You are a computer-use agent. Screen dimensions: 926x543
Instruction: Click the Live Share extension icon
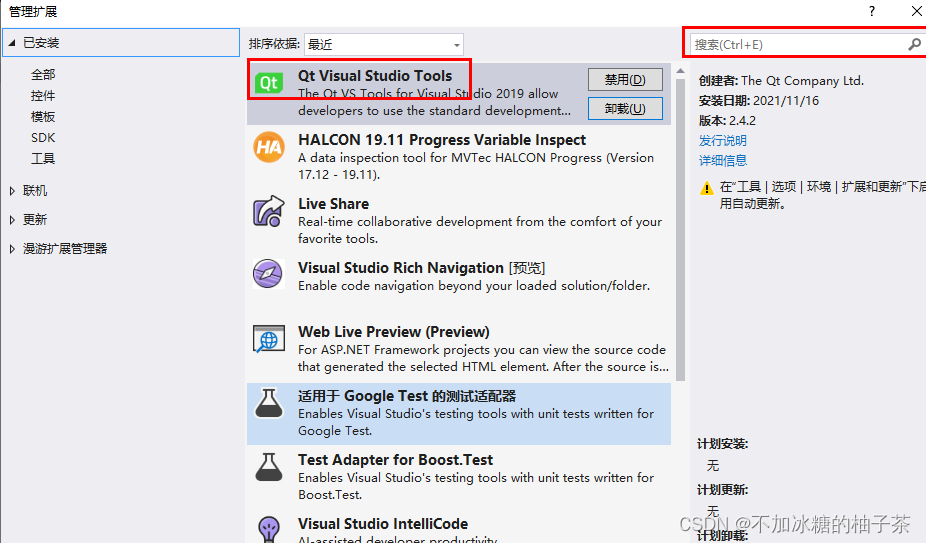[269, 211]
